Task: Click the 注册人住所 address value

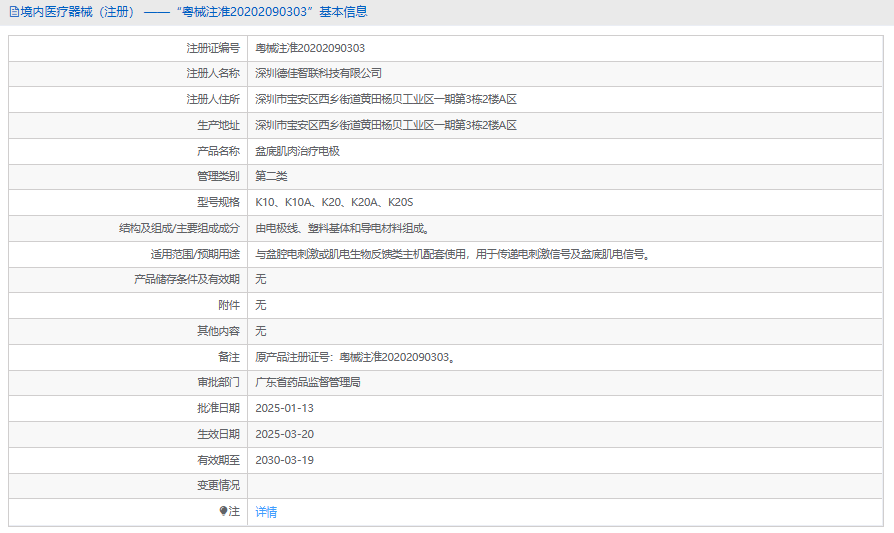Action: tap(386, 99)
